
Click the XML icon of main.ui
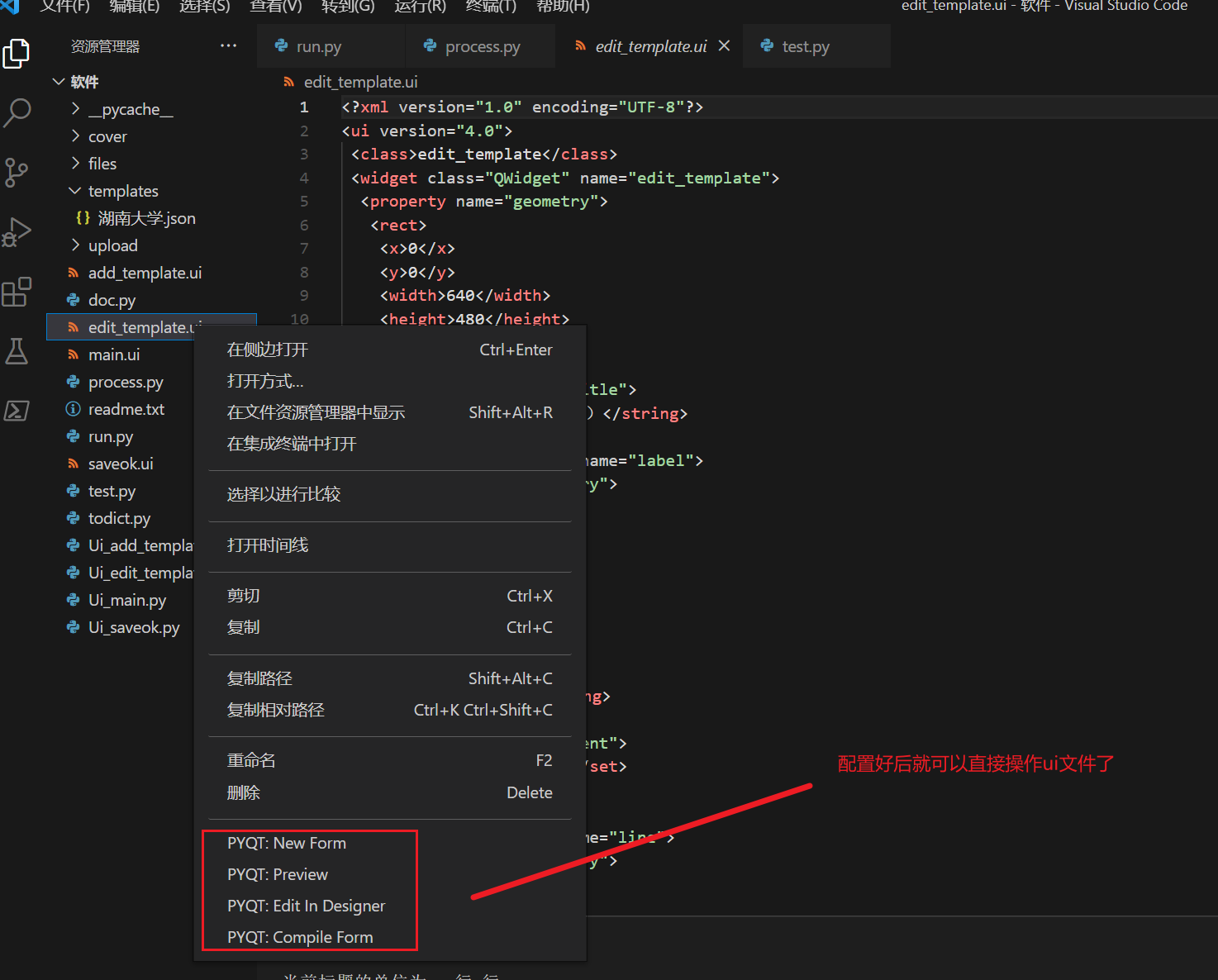click(74, 354)
